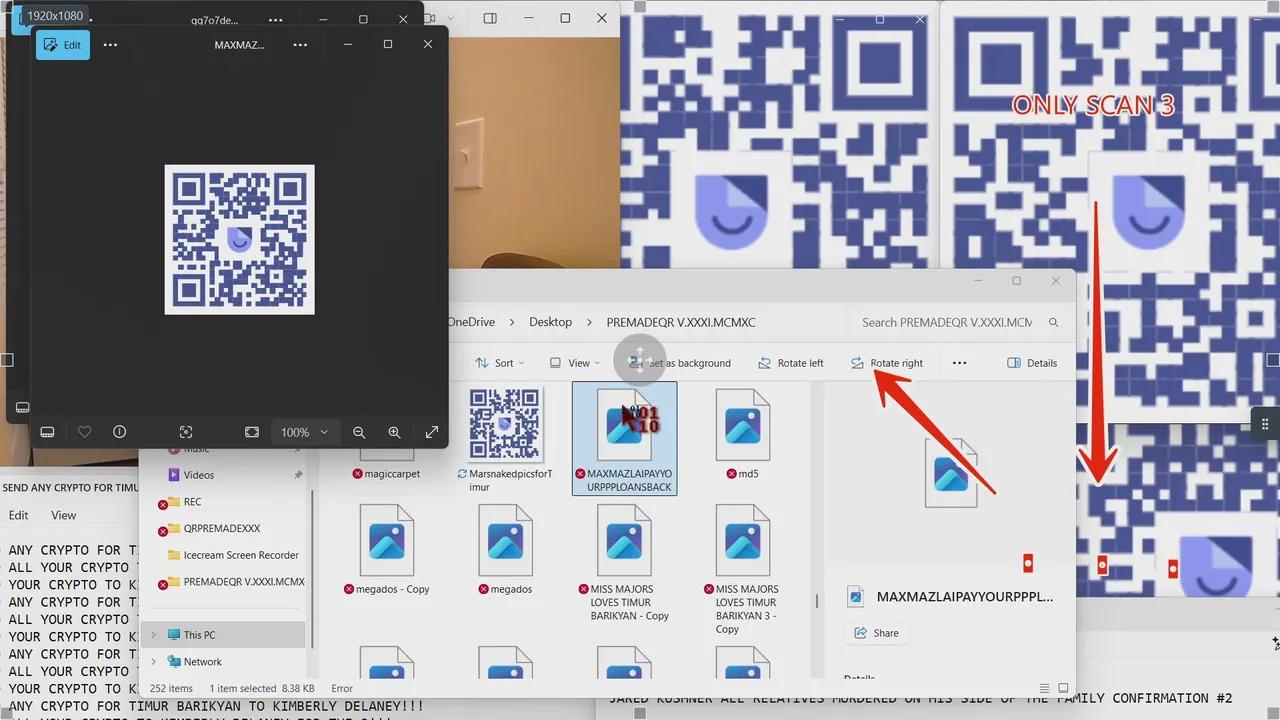The width and height of the screenshot is (1280, 720).
Task: Enter full screen in Photos viewer
Action: point(432,432)
